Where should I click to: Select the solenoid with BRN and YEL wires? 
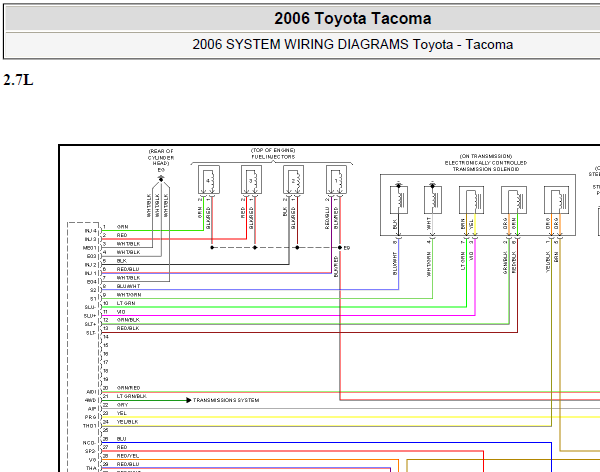(471, 200)
